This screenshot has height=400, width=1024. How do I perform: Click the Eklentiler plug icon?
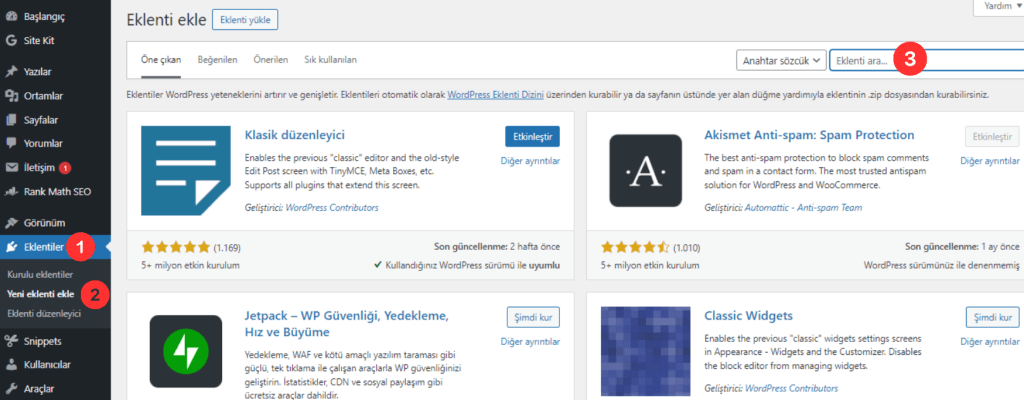coord(10,247)
